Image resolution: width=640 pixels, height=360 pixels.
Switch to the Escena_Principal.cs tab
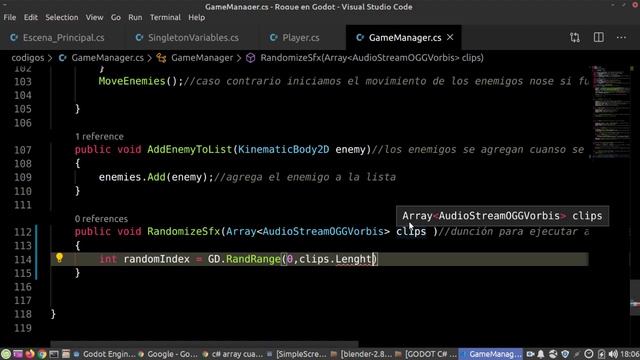(62, 38)
